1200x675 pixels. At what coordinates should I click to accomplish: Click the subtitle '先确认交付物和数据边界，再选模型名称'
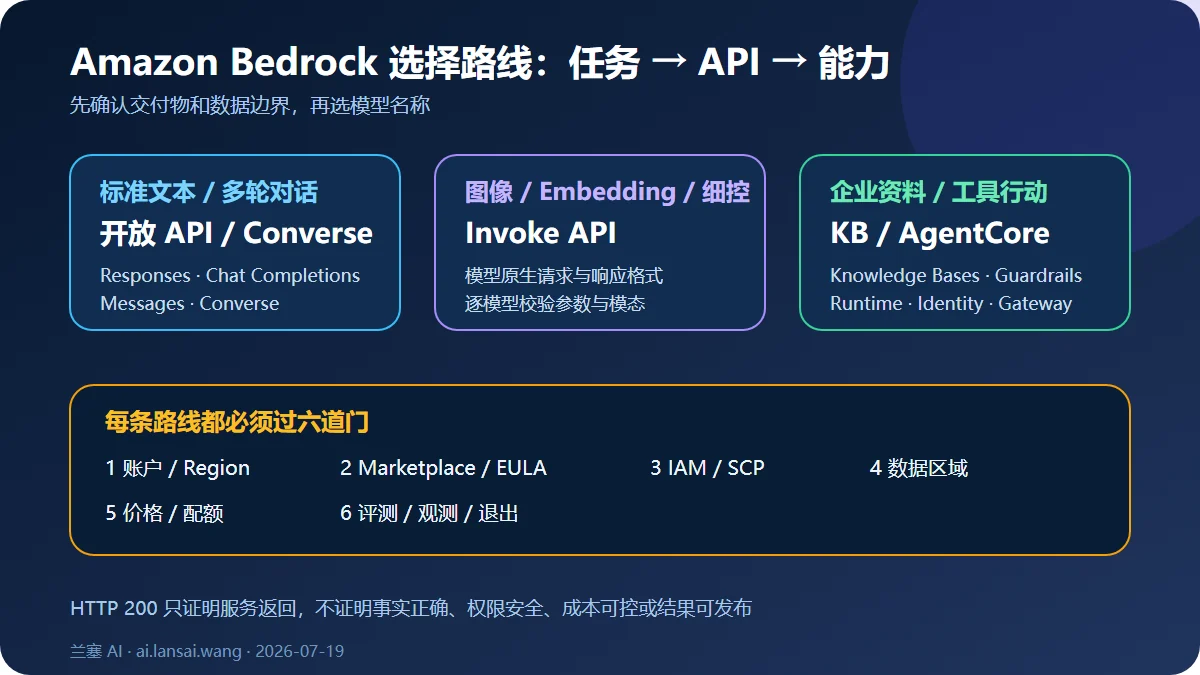coord(250,105)
